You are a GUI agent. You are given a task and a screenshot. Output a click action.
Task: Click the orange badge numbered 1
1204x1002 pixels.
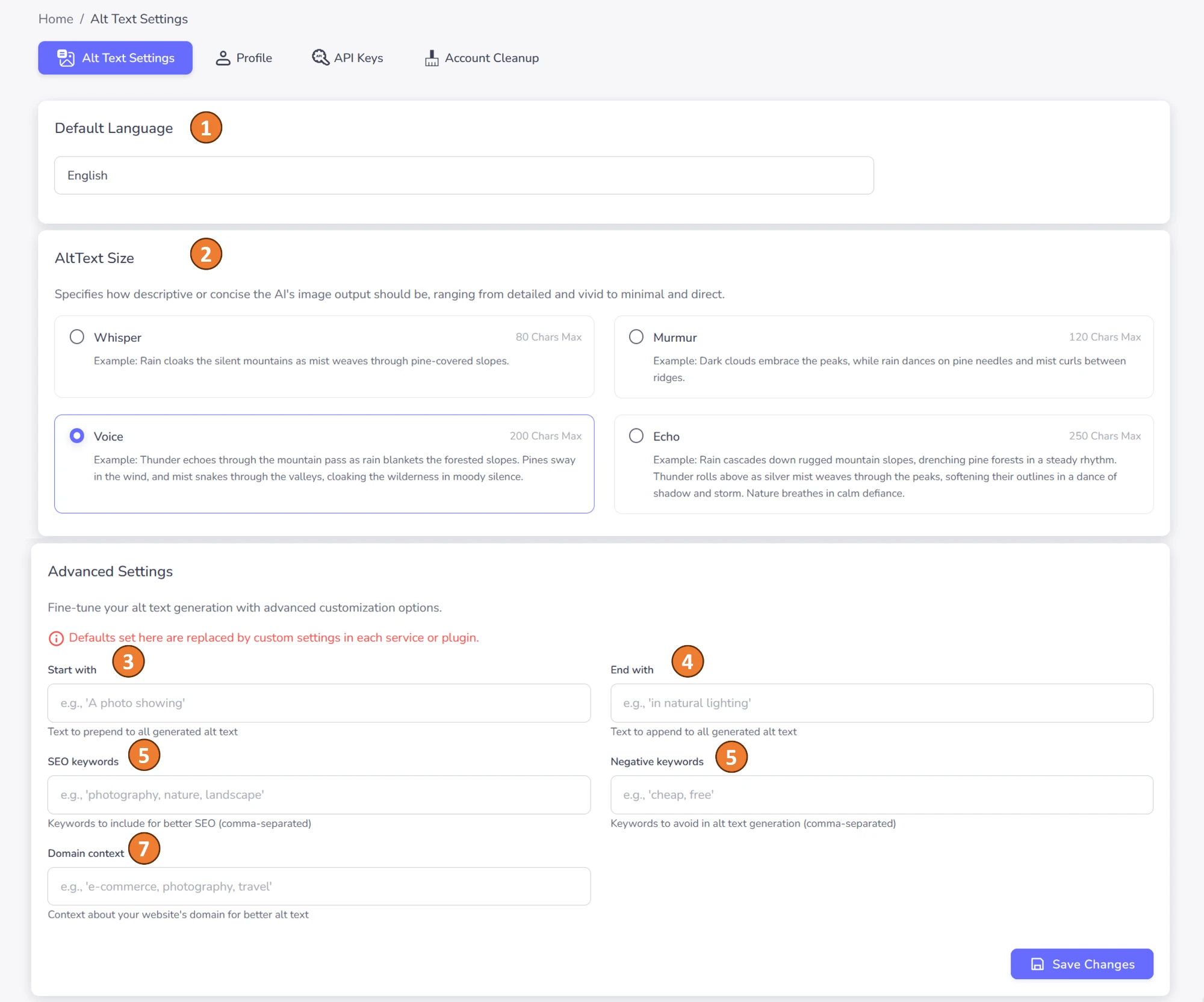[206, 127]
